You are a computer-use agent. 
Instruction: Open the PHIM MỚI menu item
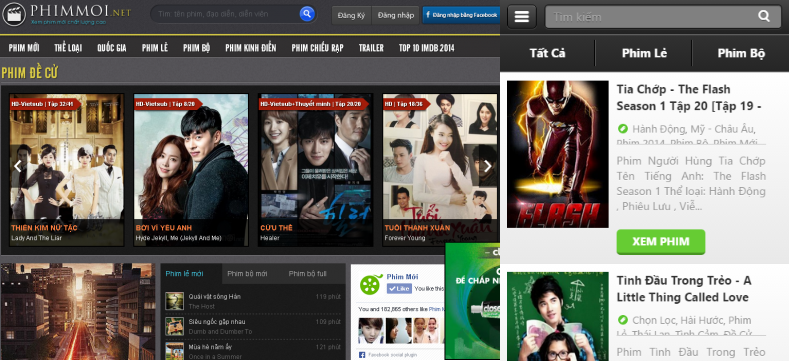coord(24,48)
